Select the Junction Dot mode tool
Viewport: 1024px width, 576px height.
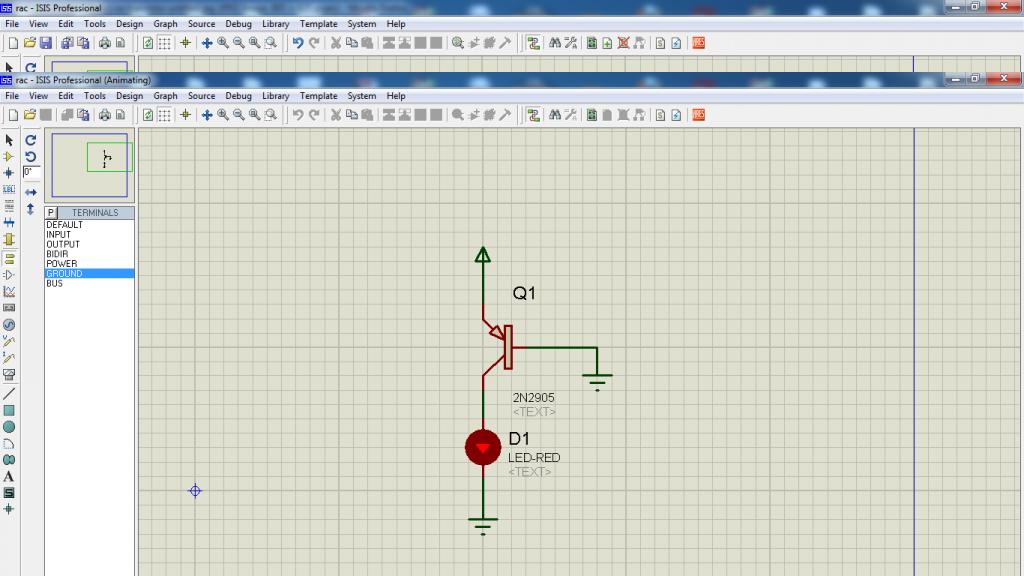tap(8, 173)
